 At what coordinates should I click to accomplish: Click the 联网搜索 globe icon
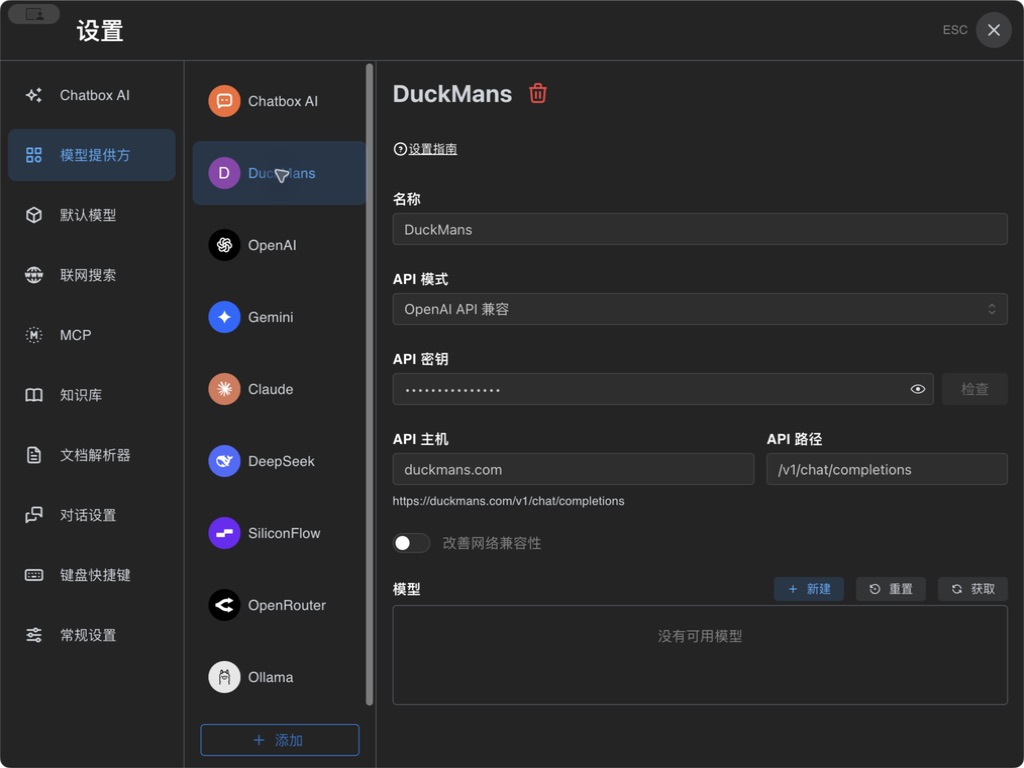[x=34, y=275]
